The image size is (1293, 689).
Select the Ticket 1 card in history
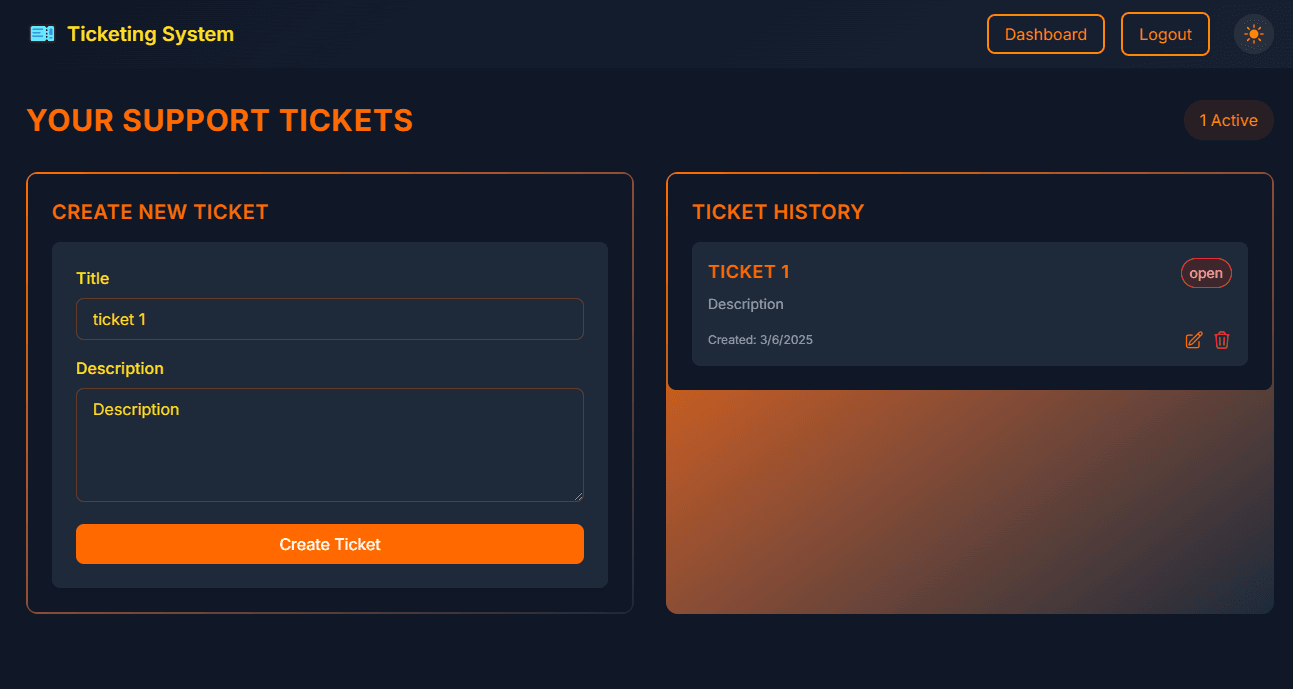970,304
